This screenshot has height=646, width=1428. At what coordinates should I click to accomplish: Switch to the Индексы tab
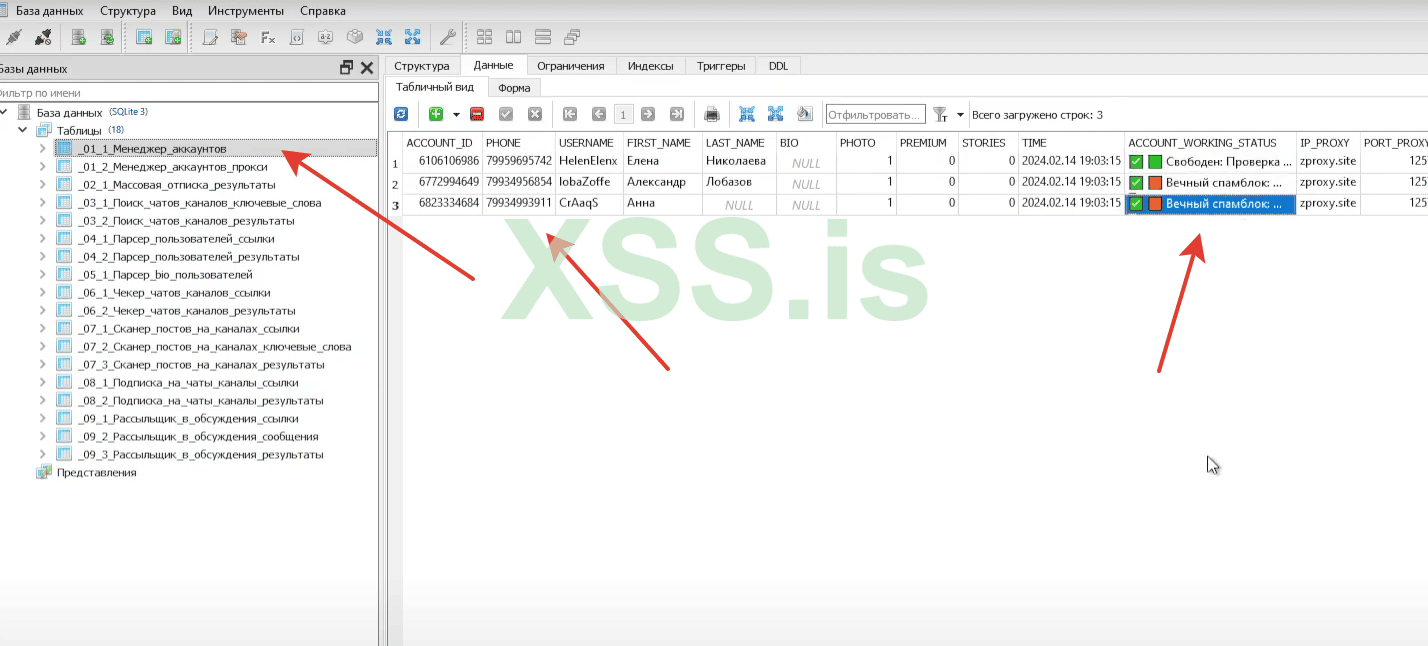[650, 66]
